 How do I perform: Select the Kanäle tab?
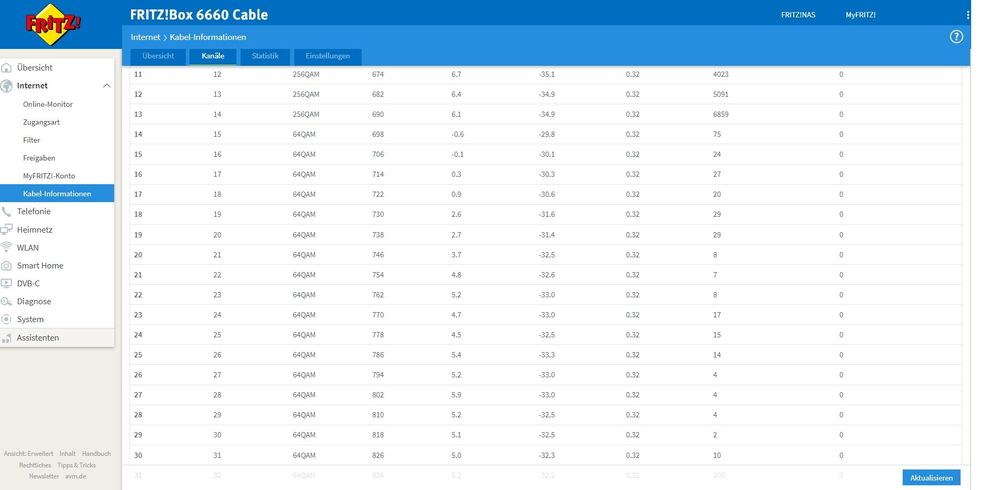coord(213,56)
